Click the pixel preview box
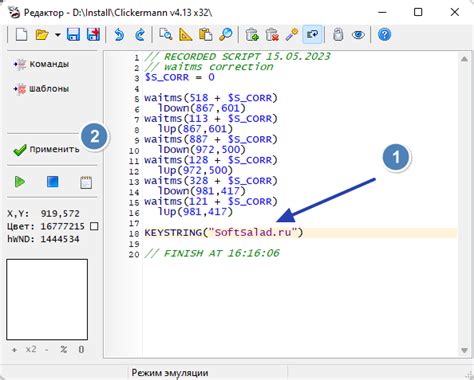Image resolution: width=474 pixels, height=380 pixels. 47,299
